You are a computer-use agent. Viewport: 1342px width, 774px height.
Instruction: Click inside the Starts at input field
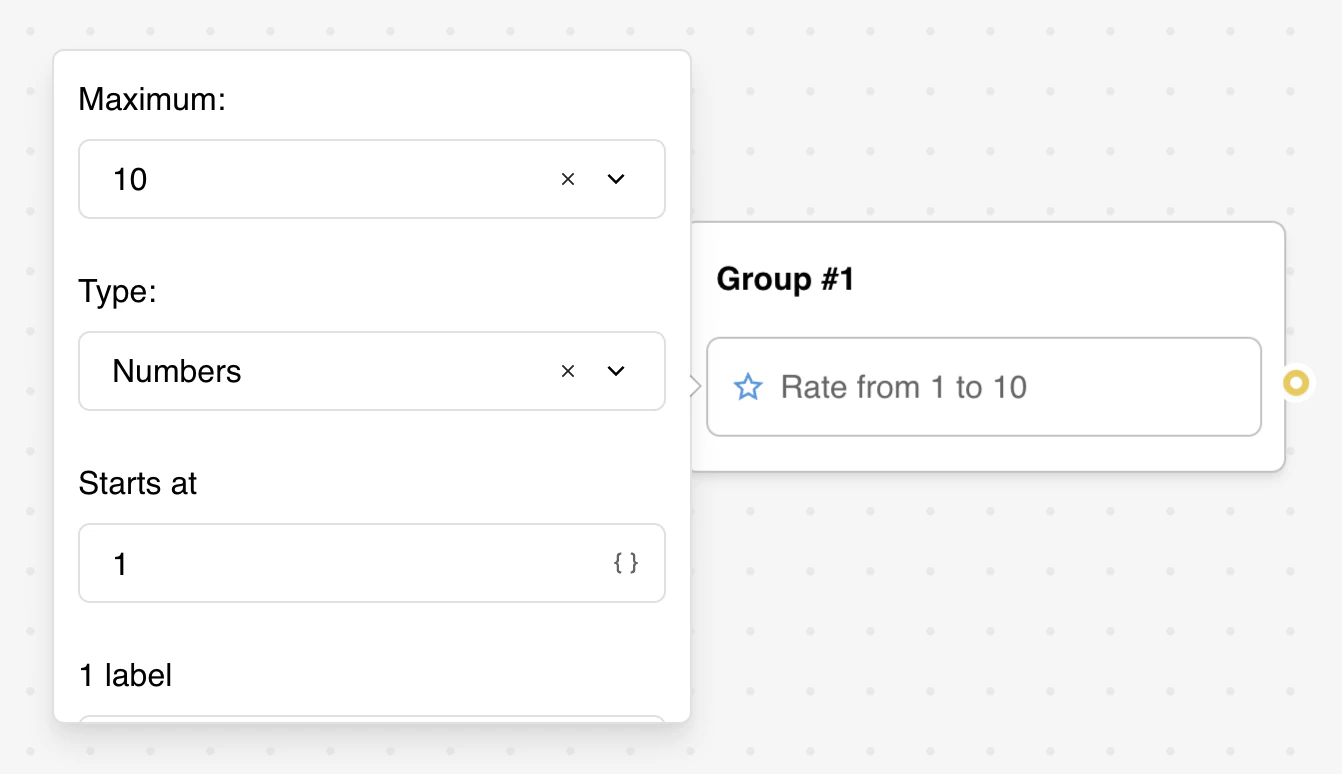(x=300, y=563)
